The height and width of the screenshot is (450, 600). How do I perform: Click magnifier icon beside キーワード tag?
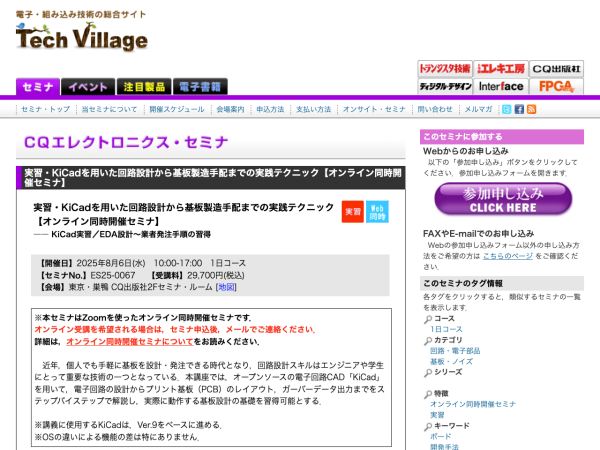428,426
